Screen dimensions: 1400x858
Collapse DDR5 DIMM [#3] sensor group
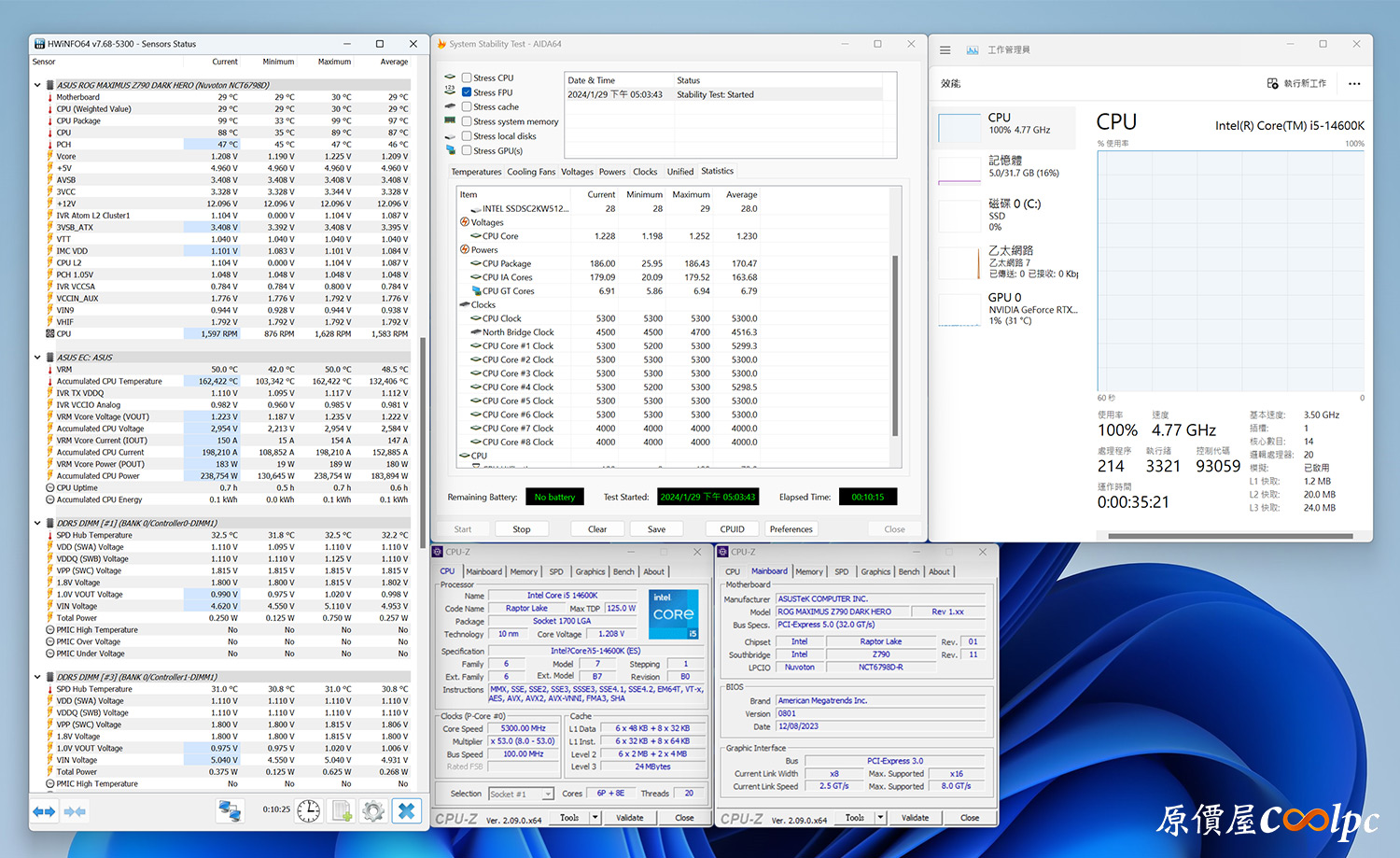point(37,677)
